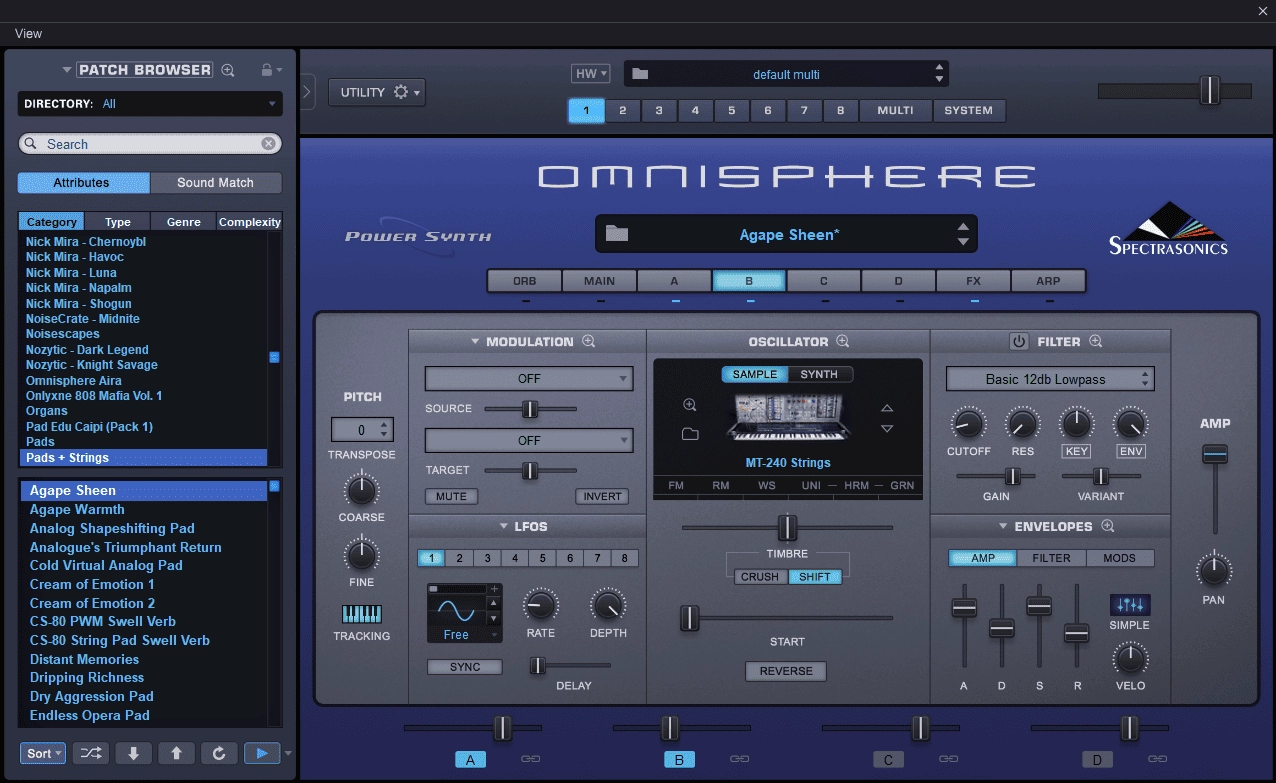Toggle keyboard Tracking icon
1276x783 pixels.
coord(361,614)
